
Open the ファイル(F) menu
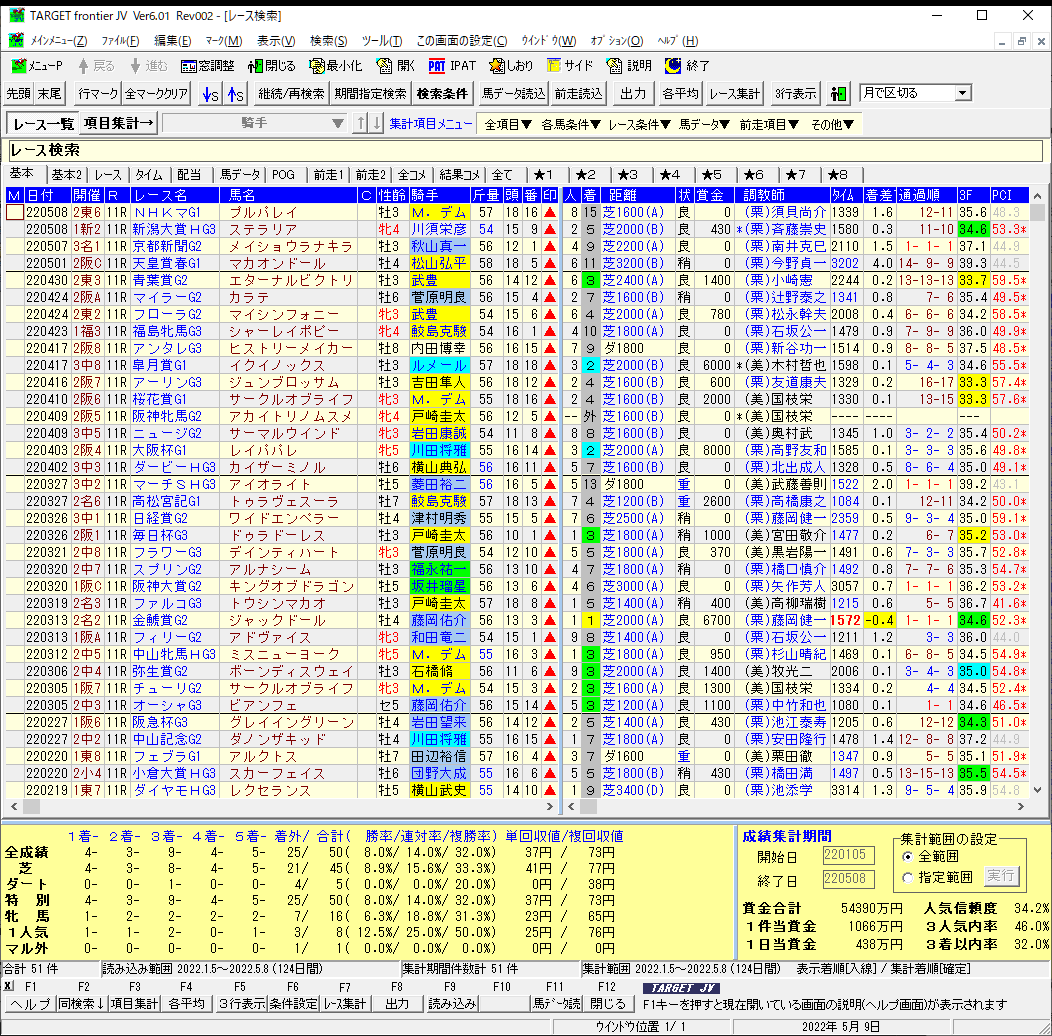click(x=121, y=41)
